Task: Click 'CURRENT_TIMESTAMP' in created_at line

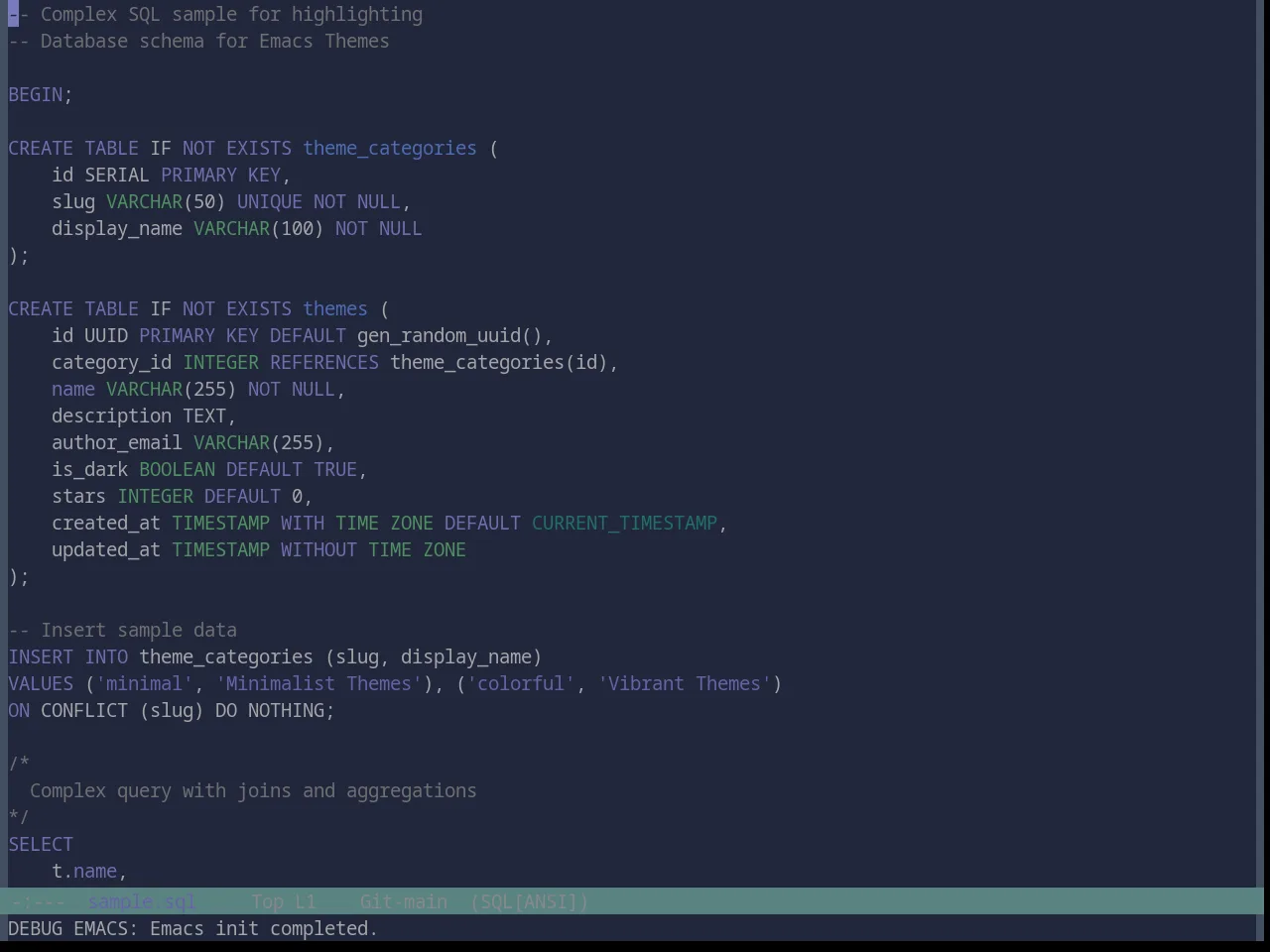Action: coord(624,523)
